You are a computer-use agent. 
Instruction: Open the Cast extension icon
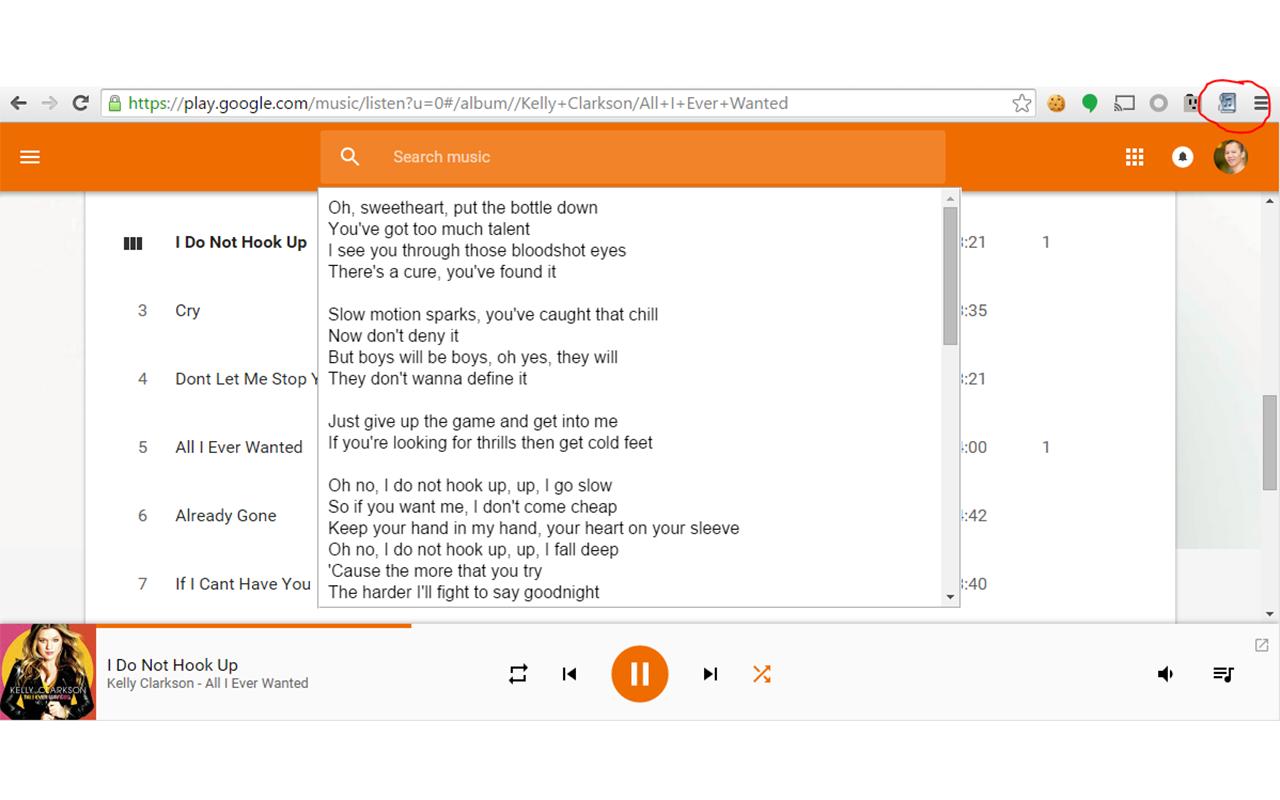(1125, 103)
